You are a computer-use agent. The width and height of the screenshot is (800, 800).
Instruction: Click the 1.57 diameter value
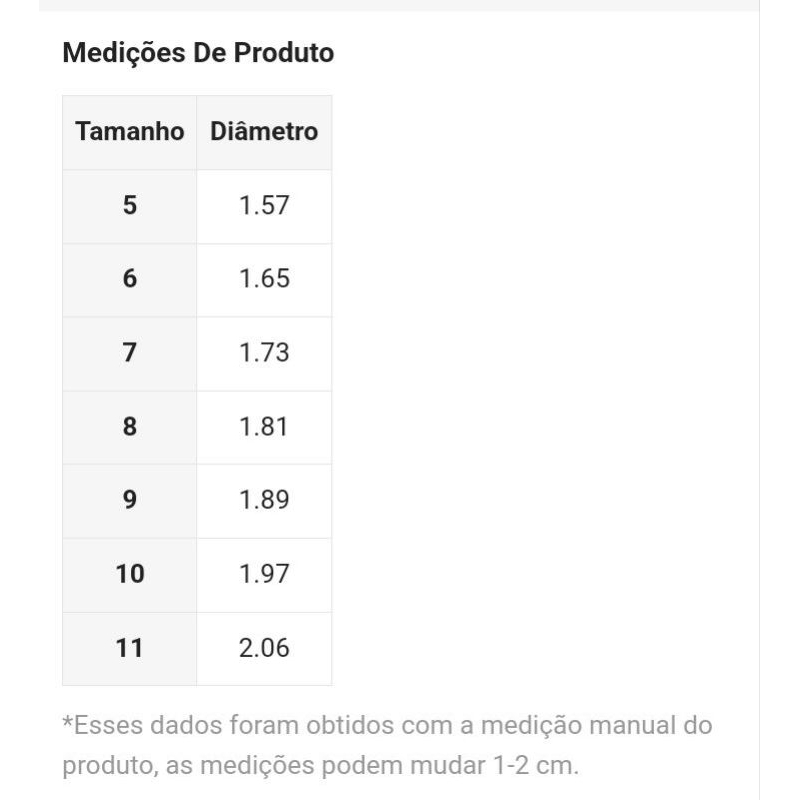point(264,206)
